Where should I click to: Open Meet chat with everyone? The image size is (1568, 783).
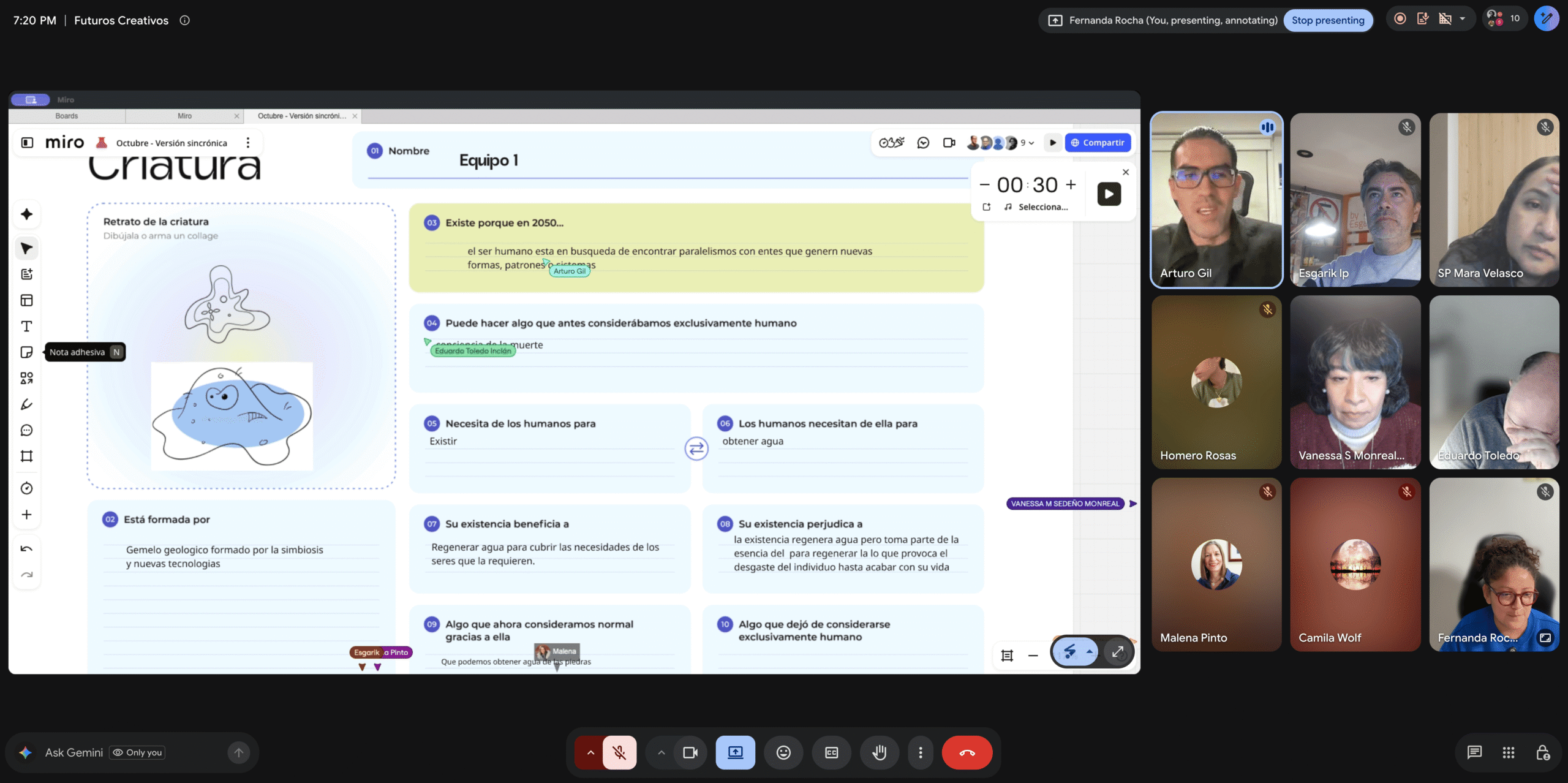tap(1474, 752)
